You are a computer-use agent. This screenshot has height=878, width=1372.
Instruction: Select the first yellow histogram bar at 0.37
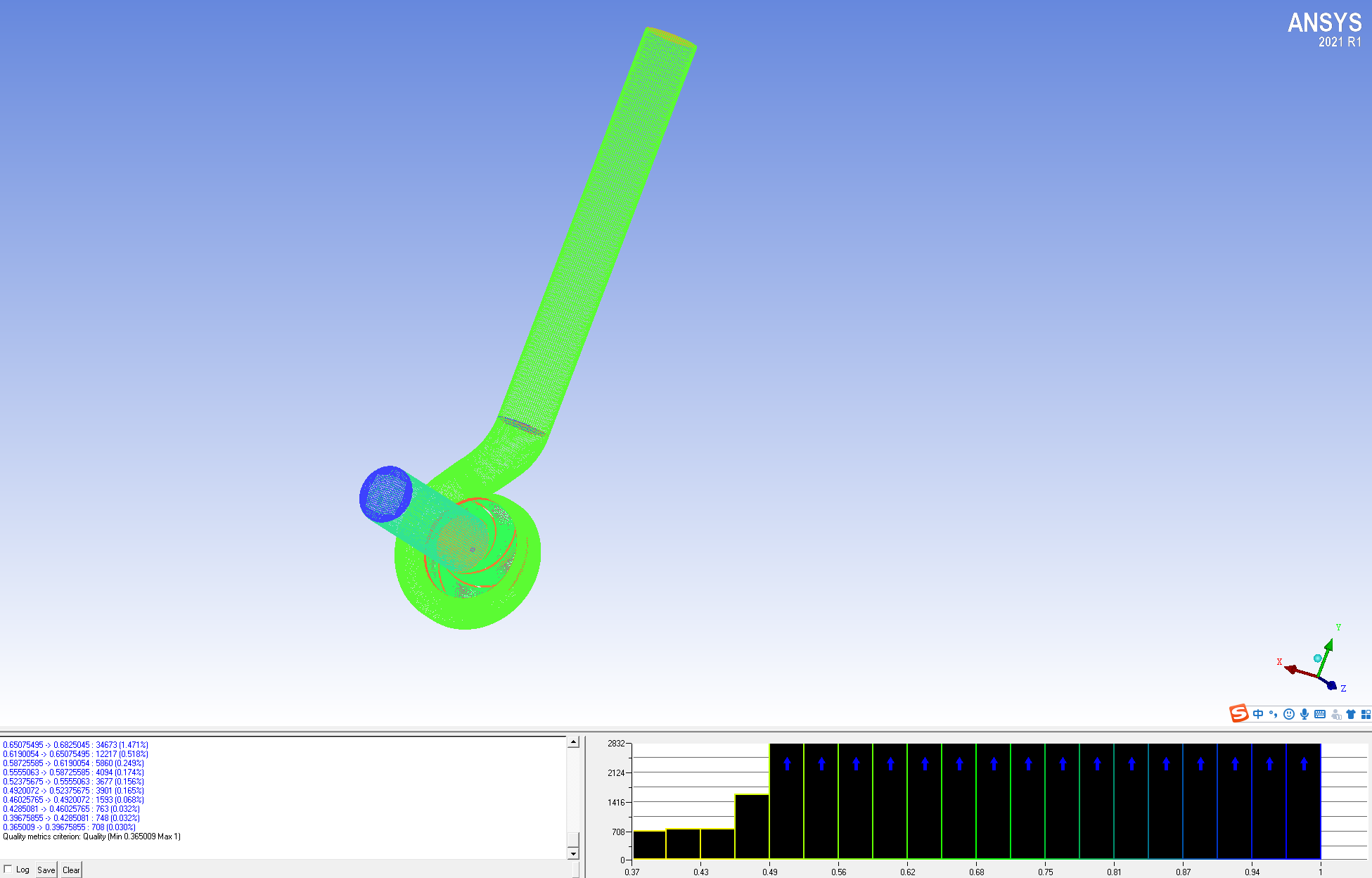click(649, 844)
